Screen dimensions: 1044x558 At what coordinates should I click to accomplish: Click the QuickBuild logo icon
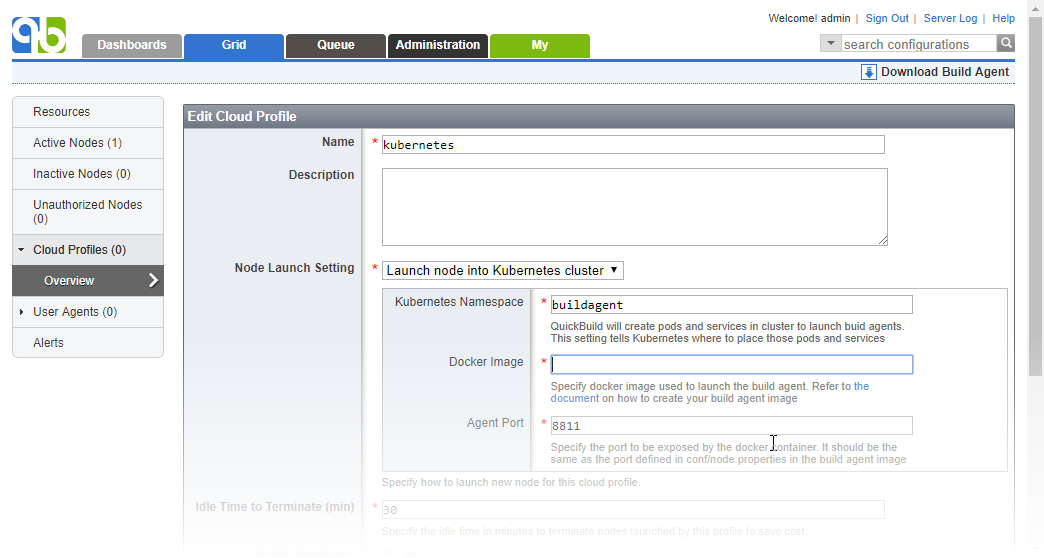click(39, 35)
